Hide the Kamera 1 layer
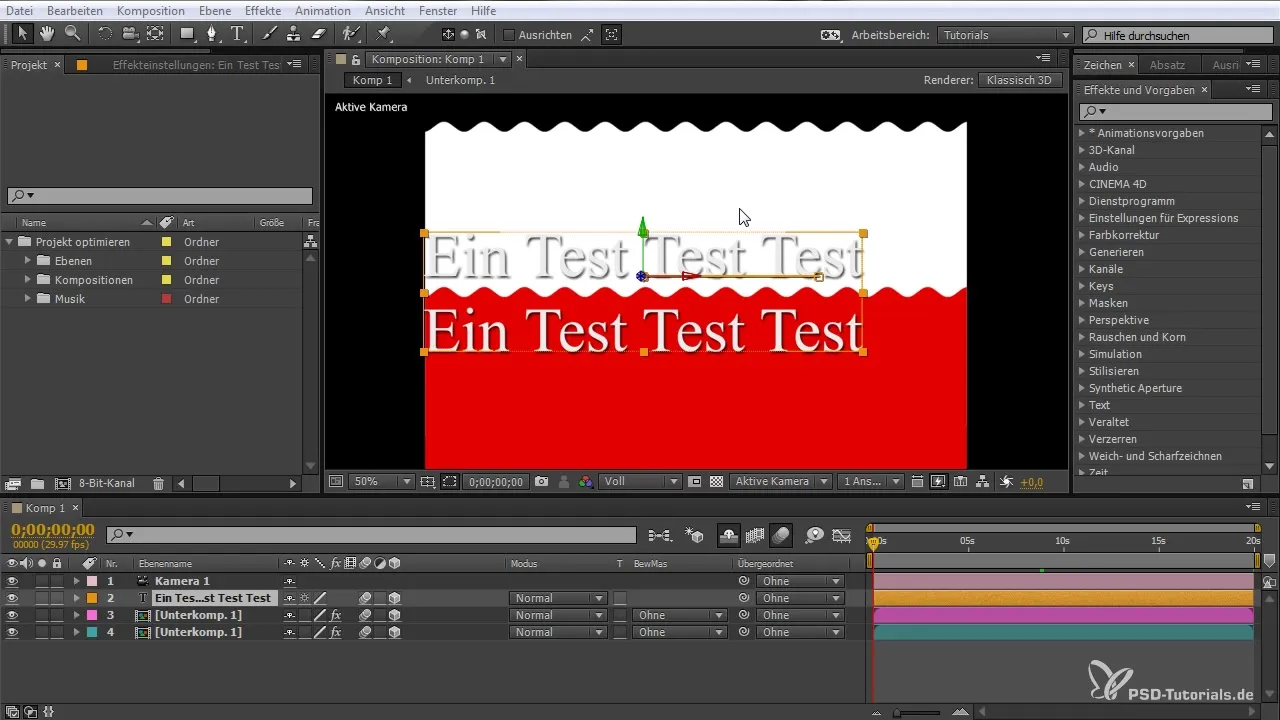The width and height of the screenshot is (1280, 720). click(12, 581)
